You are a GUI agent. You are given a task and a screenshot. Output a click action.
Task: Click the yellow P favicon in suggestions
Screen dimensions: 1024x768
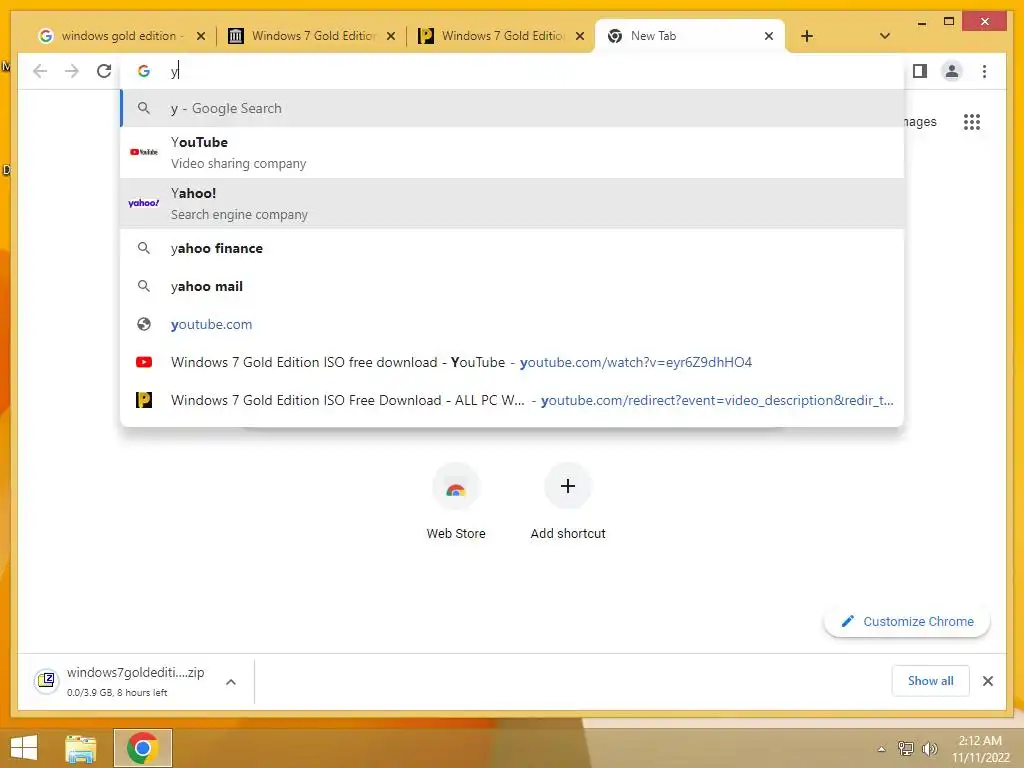click(x=144, y=400)
